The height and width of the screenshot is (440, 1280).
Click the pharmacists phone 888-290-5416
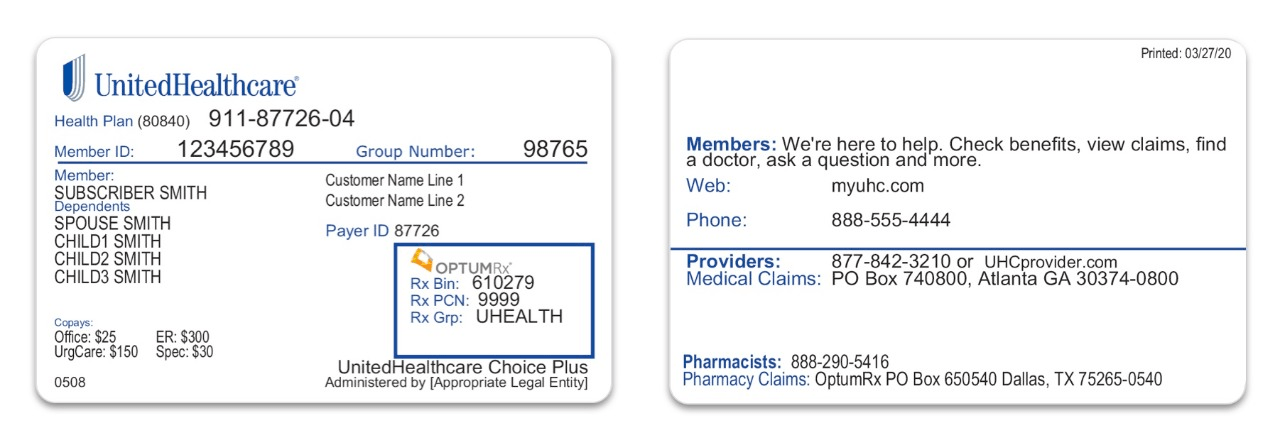(840, 361)
